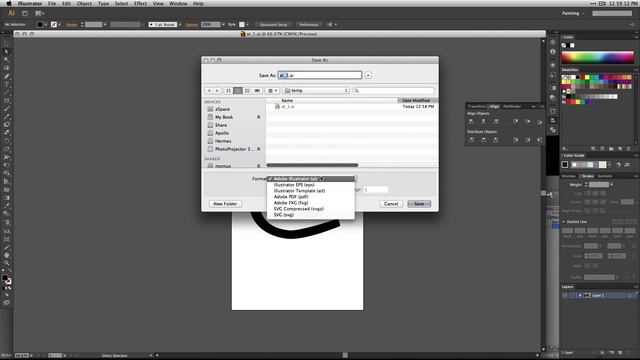
Task: Open the Apple menu
Action: [x=9, y=3]
